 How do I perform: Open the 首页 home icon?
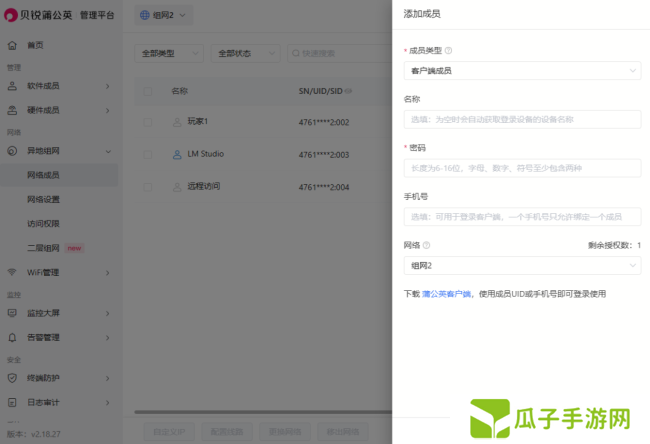point(12,45)
